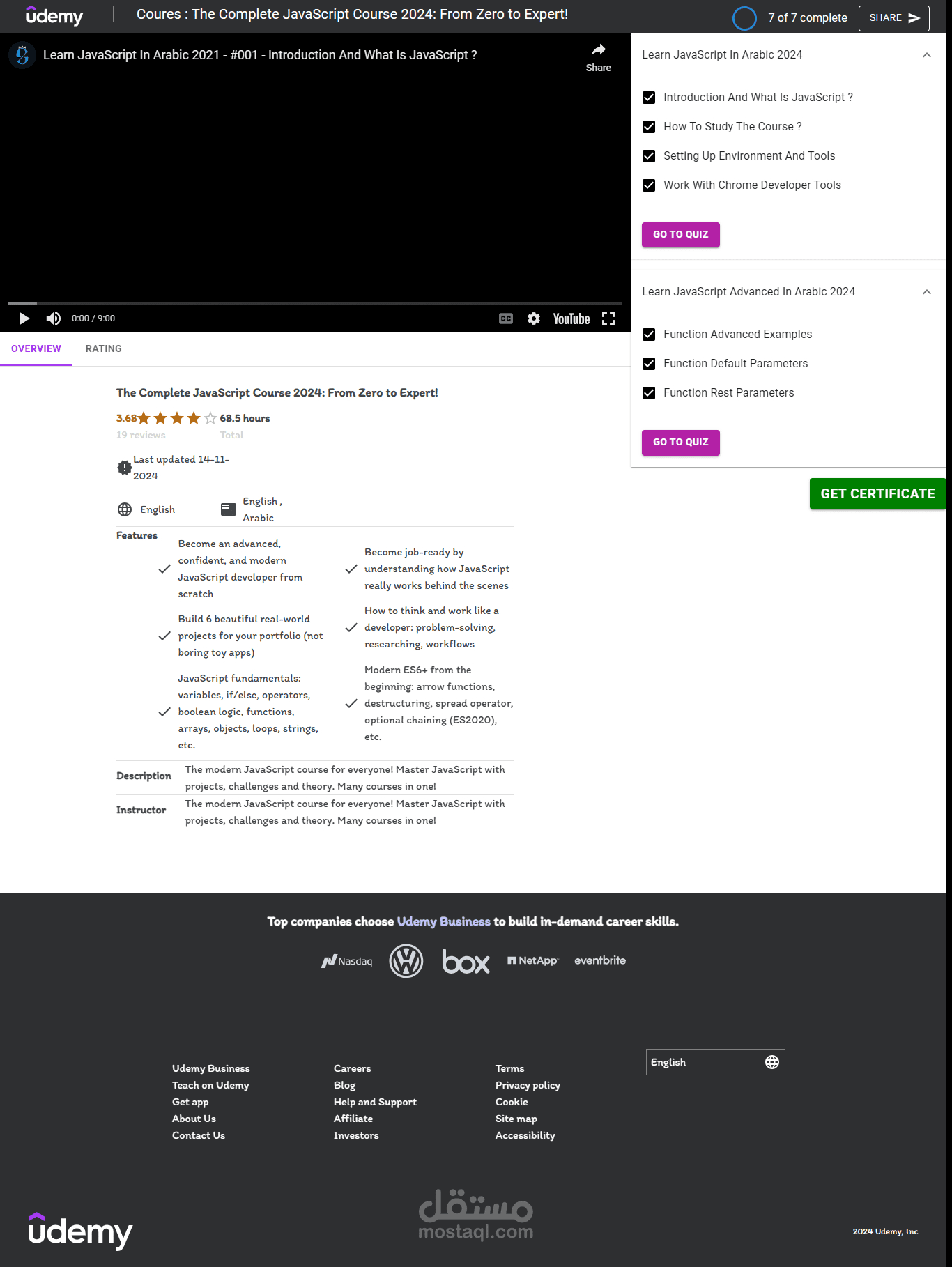Click the star rating row

coord(177,418)
